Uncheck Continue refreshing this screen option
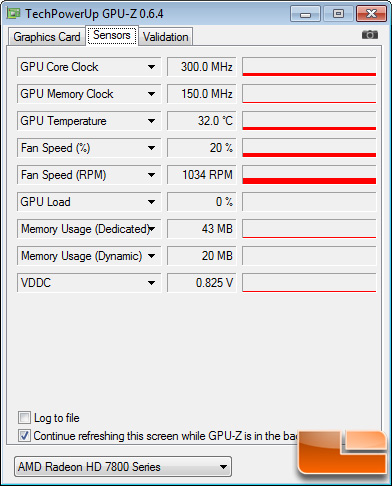Screen dimensions: 392x486 [24, 436]
